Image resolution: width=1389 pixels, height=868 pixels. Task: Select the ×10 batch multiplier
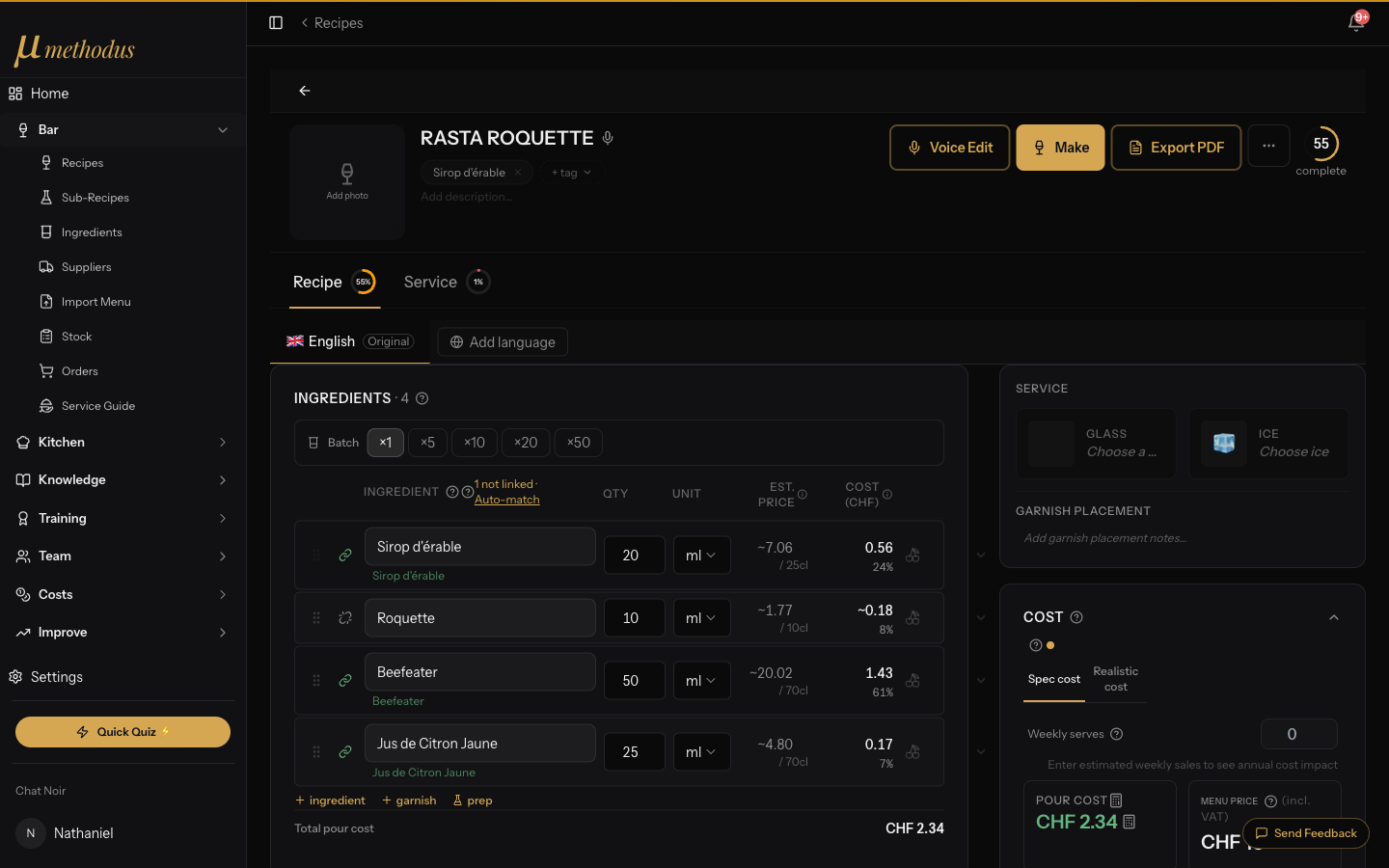point(475,443)
